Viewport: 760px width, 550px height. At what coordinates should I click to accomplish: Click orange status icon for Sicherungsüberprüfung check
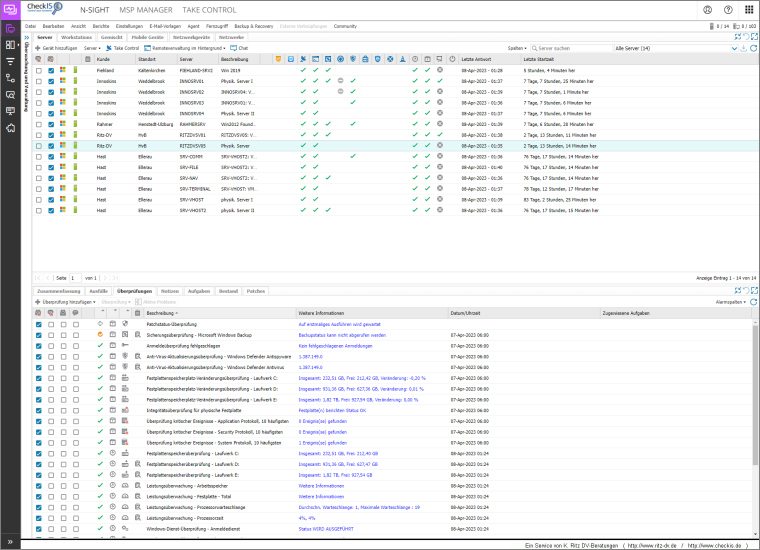[100, 335]
